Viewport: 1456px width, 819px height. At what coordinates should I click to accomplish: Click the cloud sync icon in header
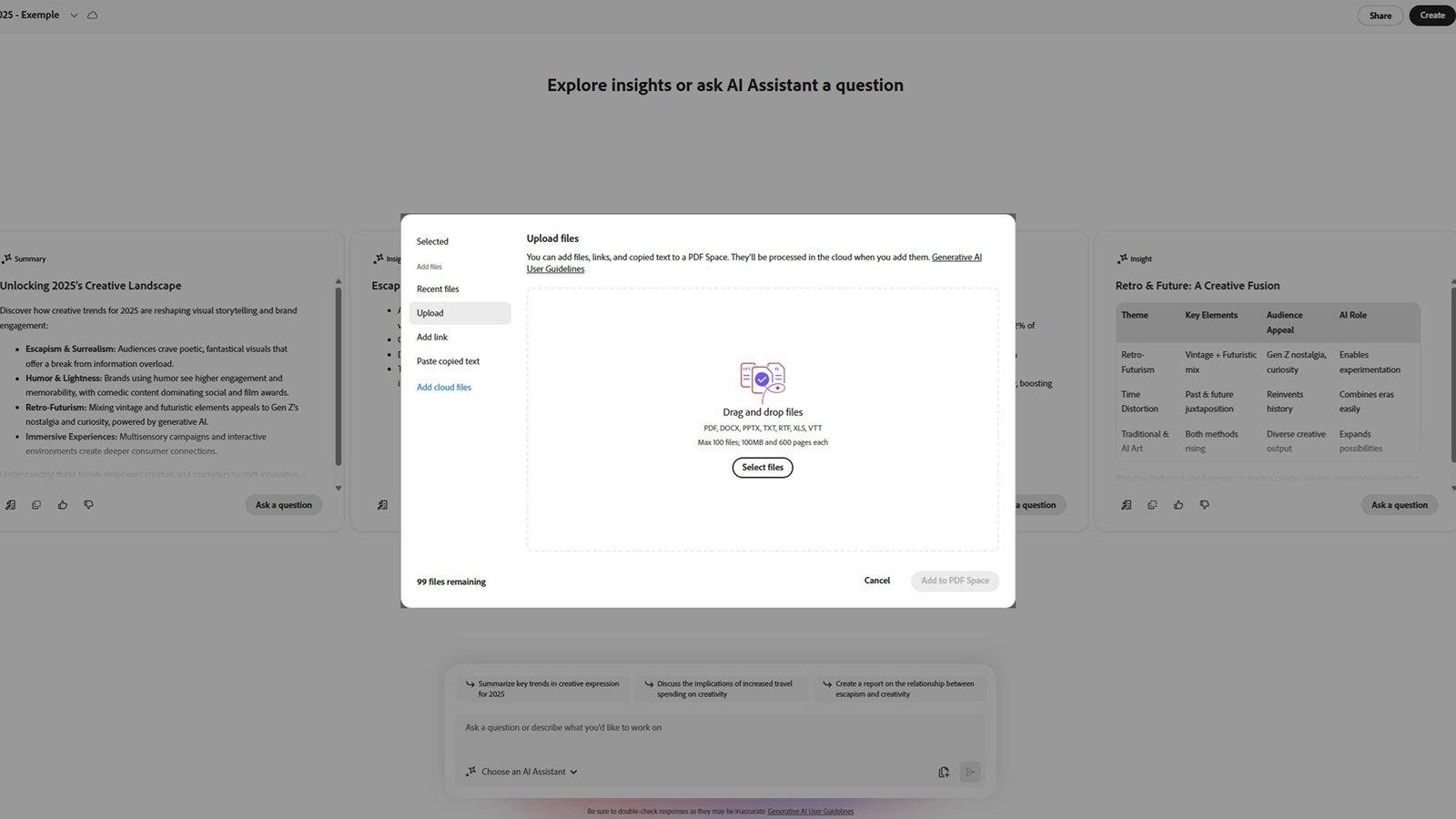(92, 15)
